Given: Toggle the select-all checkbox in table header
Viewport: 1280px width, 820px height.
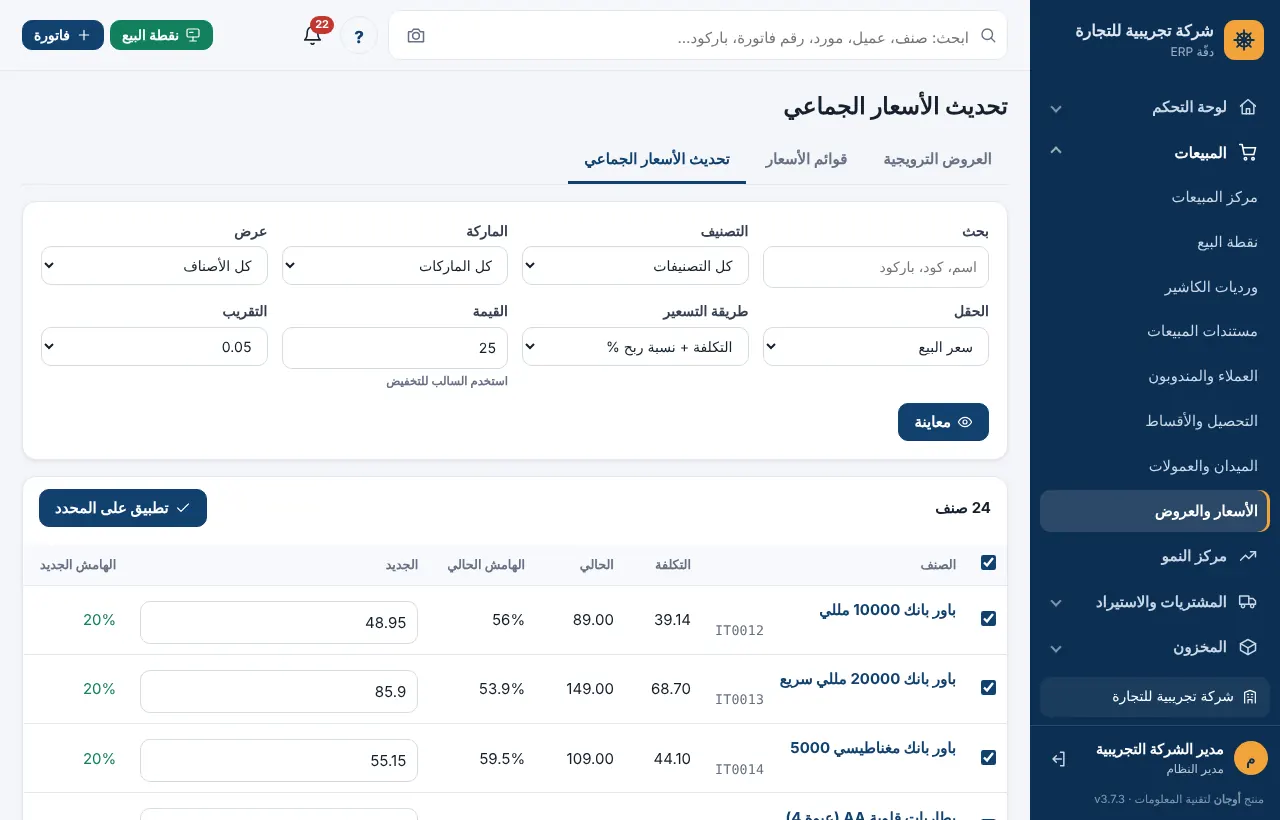Looking at the screenshot, I should click(x=988, y=563).
